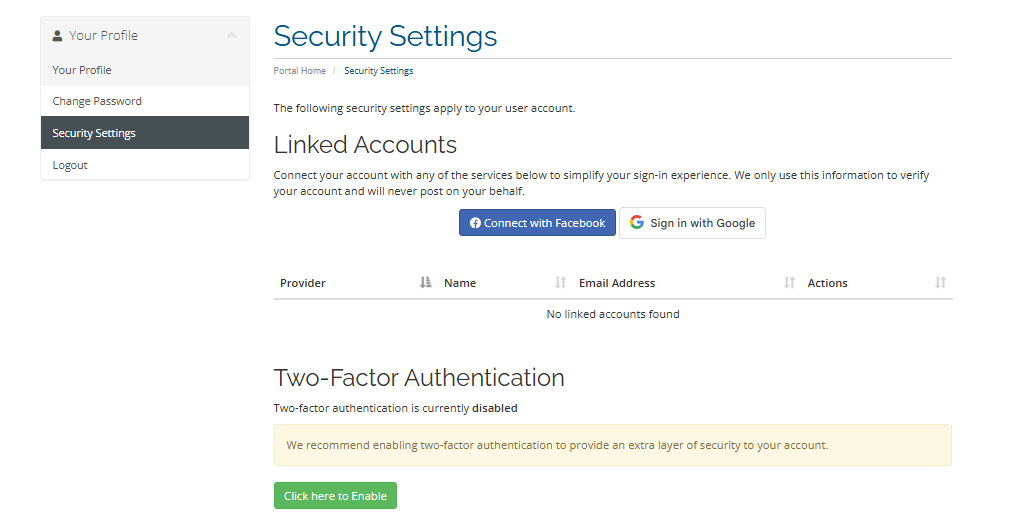This screenshot has height=524, width=1009.
Task: Click the two-factor recommendation alert box
Action: click(612, 445)
